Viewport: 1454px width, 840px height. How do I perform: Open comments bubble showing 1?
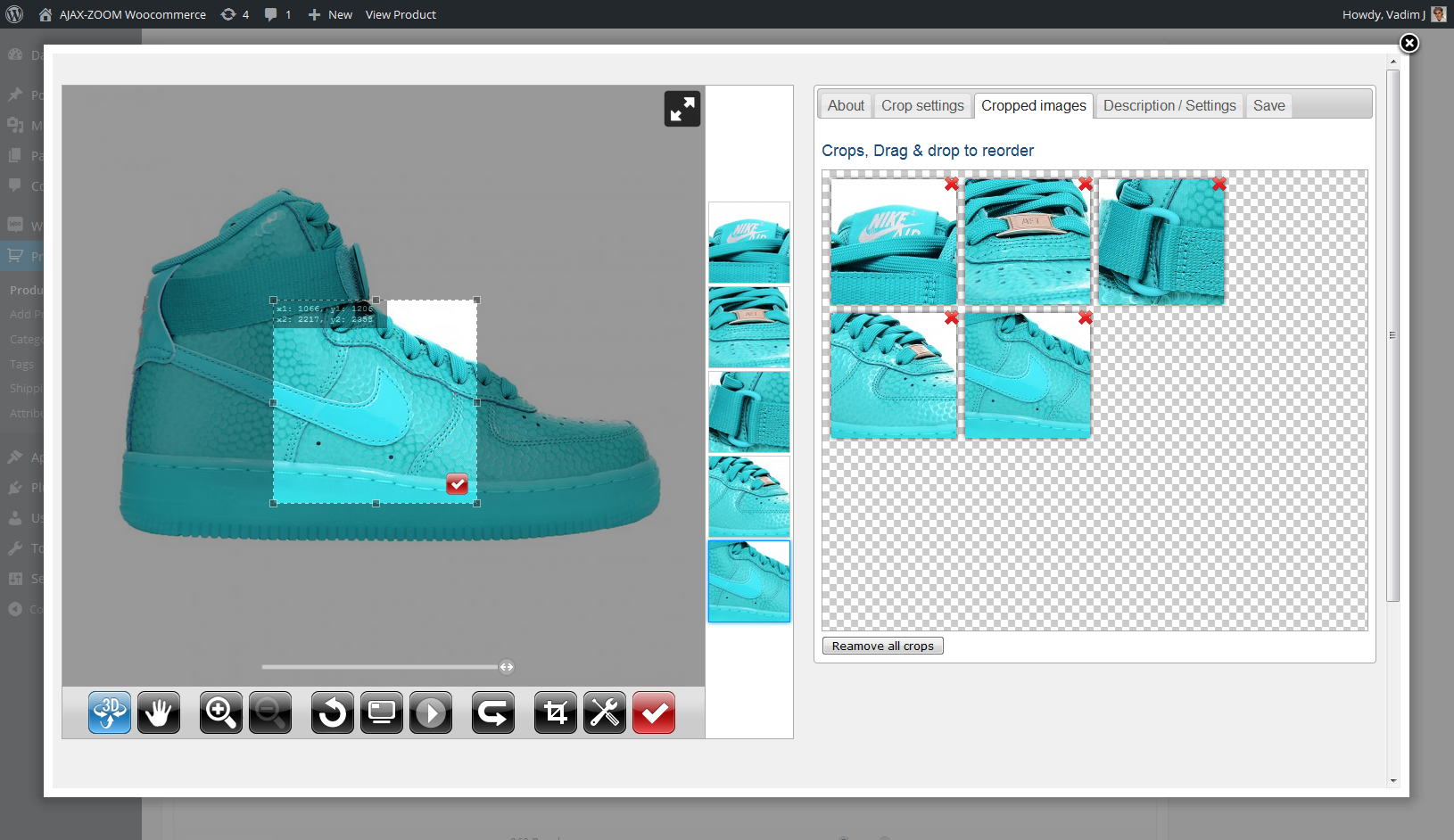click(277, 14)
